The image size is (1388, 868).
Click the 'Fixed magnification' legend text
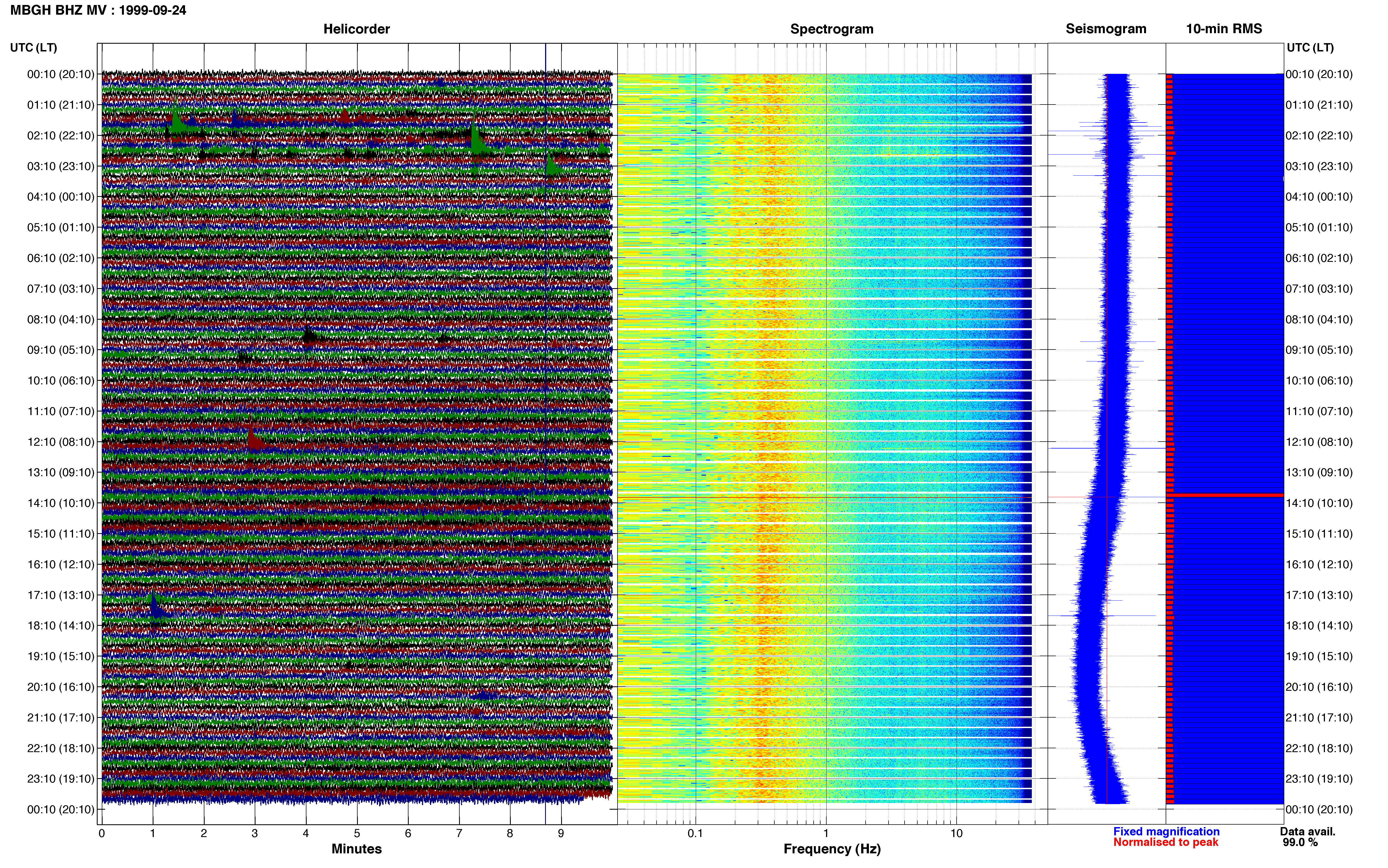click(x=1166, y=831)
